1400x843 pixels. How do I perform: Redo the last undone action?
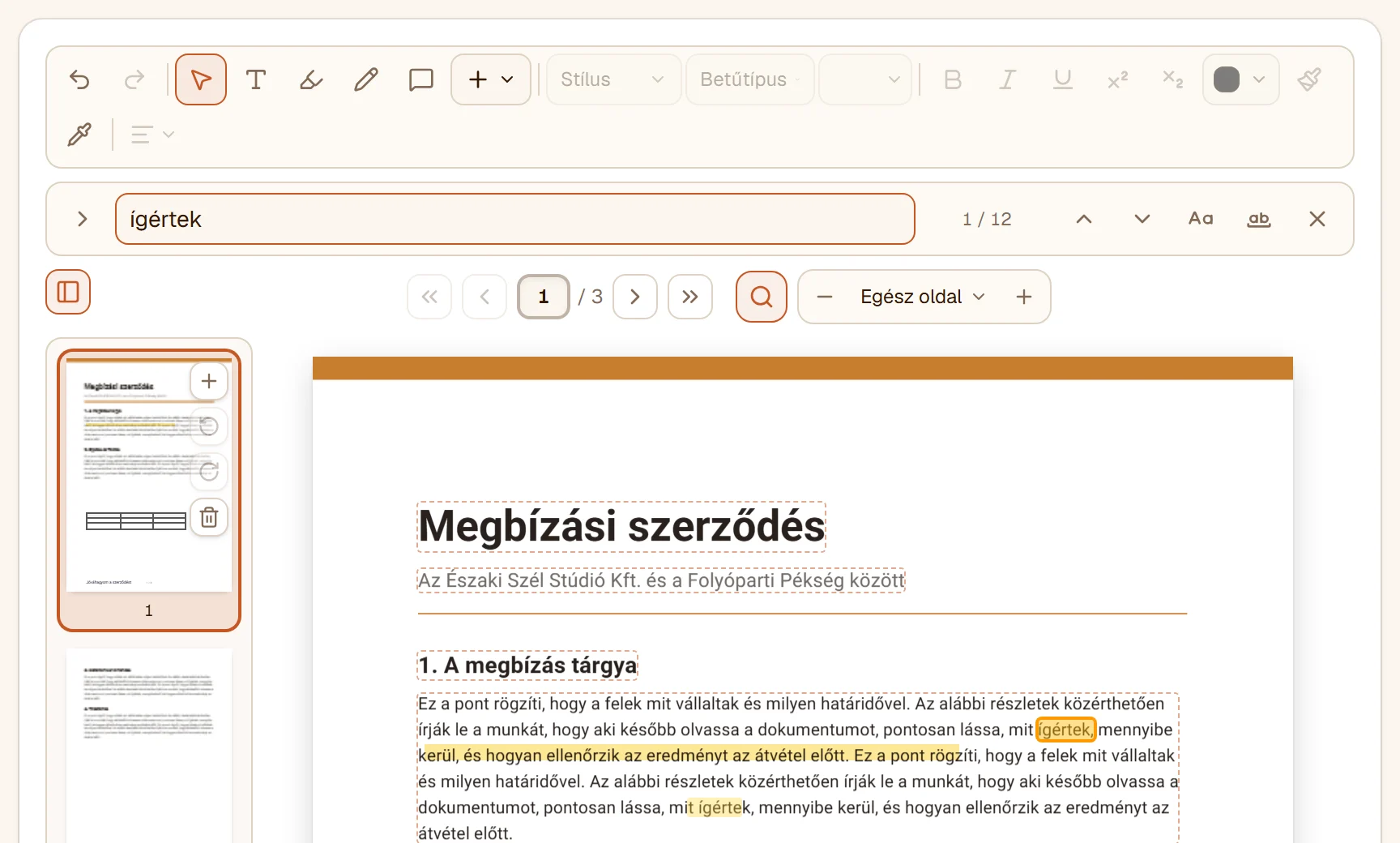(x=134, y=79)
